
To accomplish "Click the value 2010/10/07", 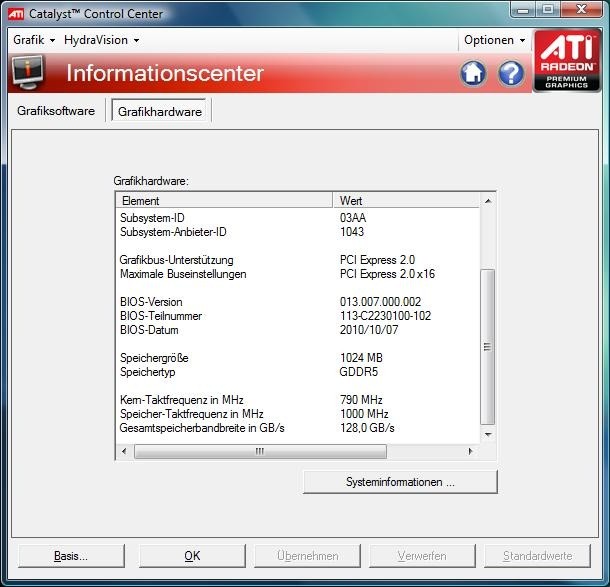I will 369,330.
